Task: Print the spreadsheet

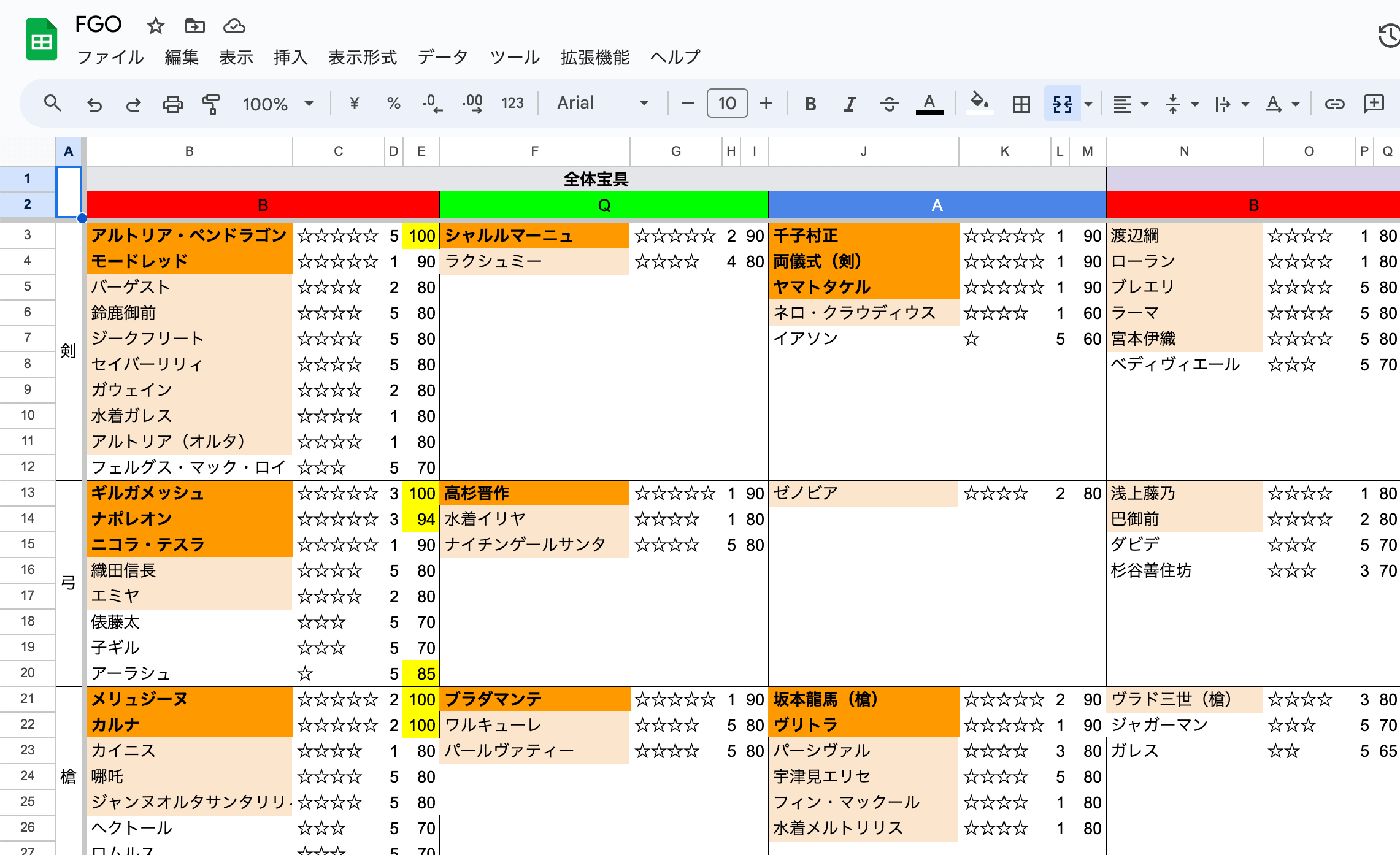Action: [x=172, y=104]
